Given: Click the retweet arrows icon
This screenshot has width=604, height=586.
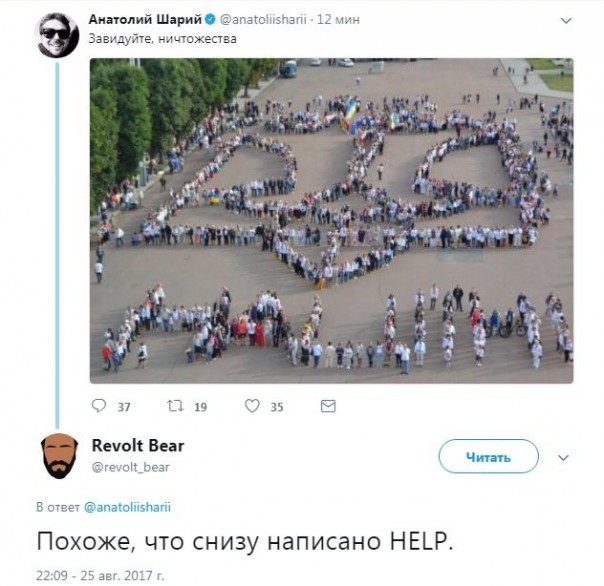Looking at the screenshot, I should click(x=175, y=406).
